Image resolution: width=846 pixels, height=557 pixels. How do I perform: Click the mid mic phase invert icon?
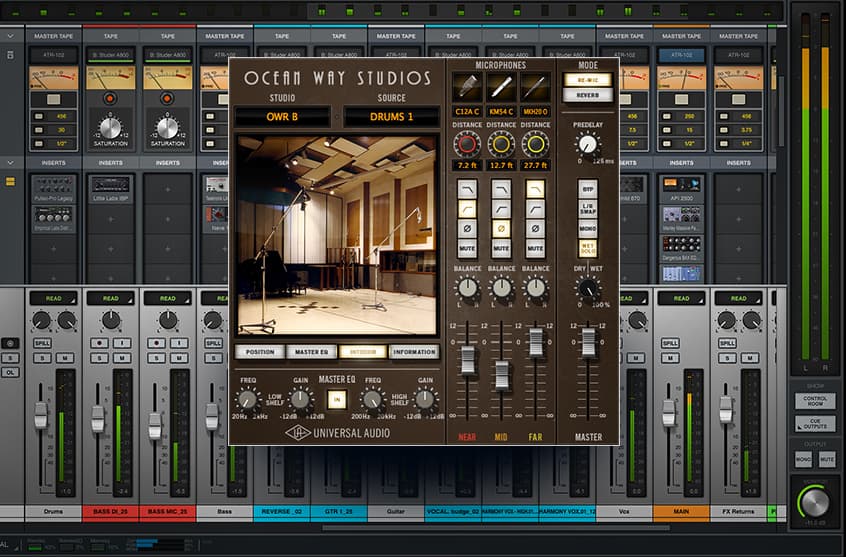coord(501,228)
